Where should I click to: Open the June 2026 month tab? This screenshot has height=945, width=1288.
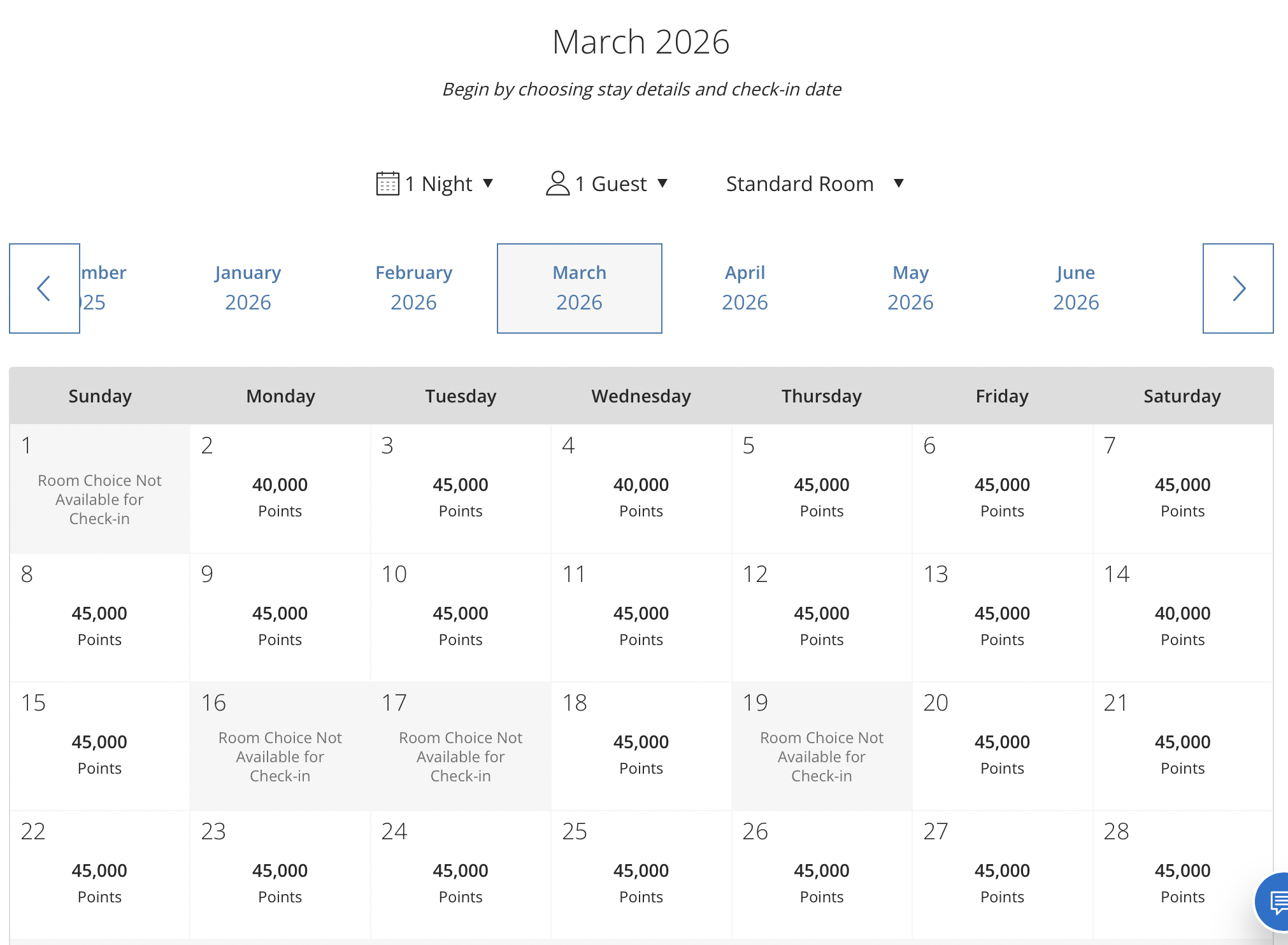click(1076, 288)
